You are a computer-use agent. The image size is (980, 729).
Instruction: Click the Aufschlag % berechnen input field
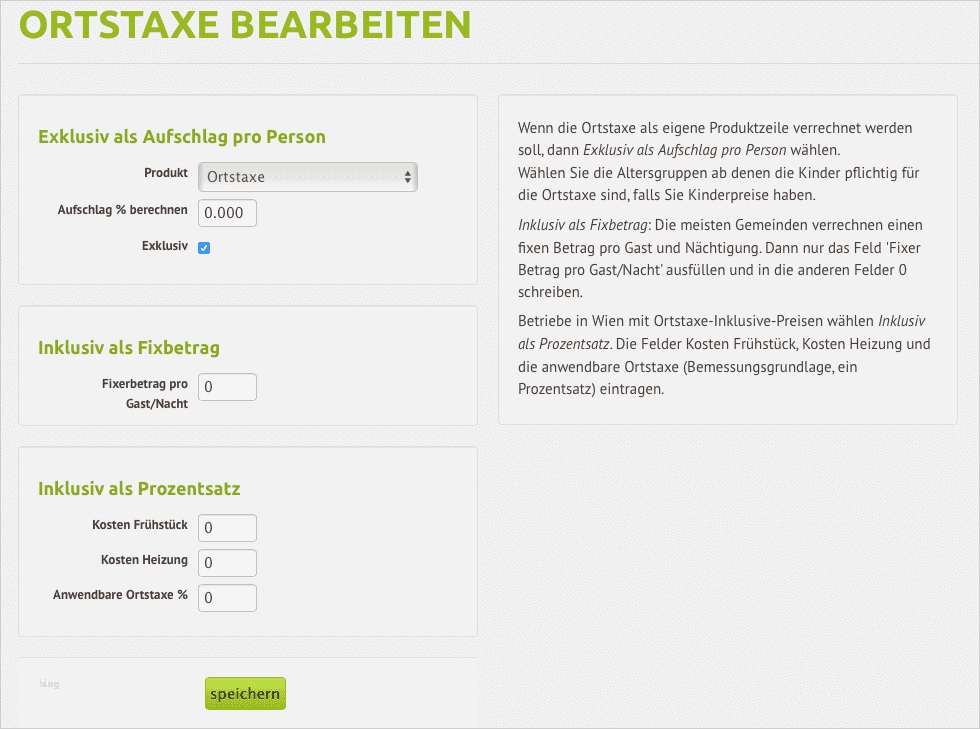[x=227, y=213]
